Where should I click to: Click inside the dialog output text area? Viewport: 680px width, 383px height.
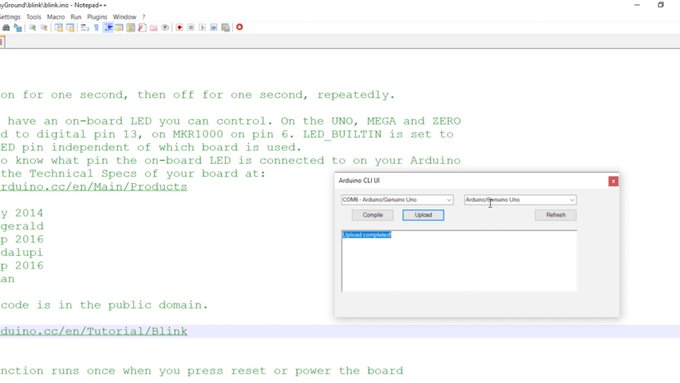[459, 261]
